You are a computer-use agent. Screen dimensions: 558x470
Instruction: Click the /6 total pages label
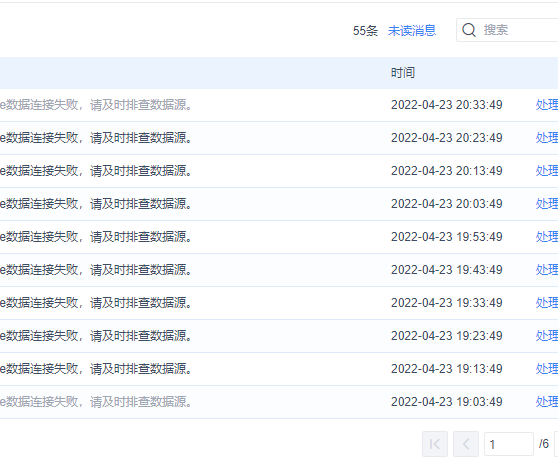(x=544, y=444)
